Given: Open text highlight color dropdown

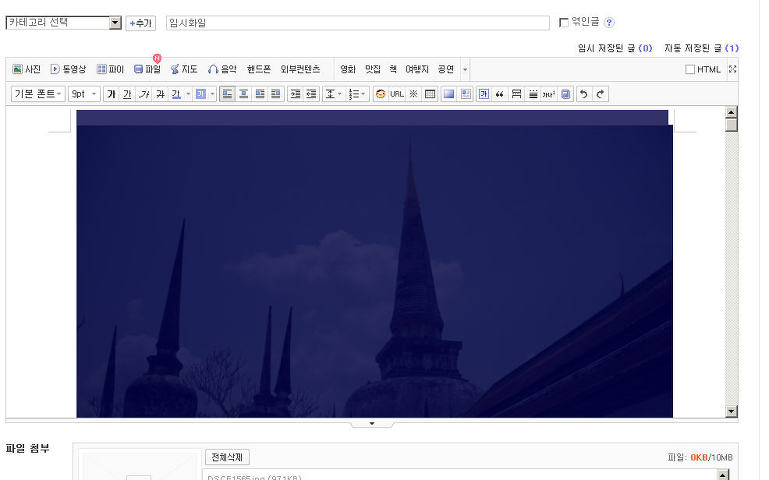Looking at the screenshot, I should click(x=212, y=94).
